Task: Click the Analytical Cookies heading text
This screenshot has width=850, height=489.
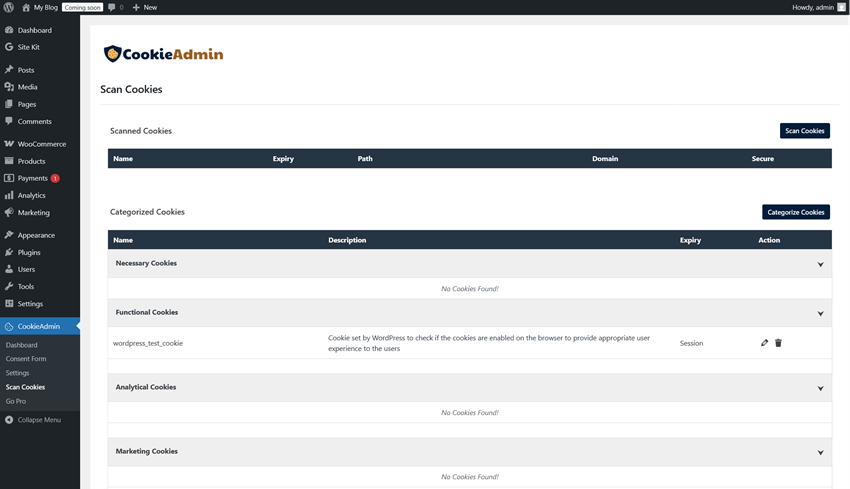Action: [146, 387]
